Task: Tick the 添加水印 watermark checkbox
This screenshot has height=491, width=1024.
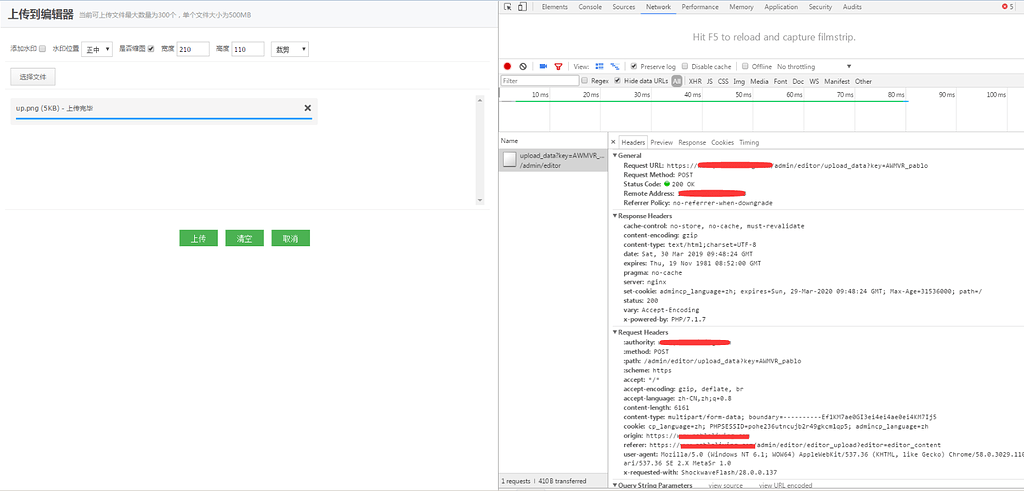Action: click(x=41, y=48)
